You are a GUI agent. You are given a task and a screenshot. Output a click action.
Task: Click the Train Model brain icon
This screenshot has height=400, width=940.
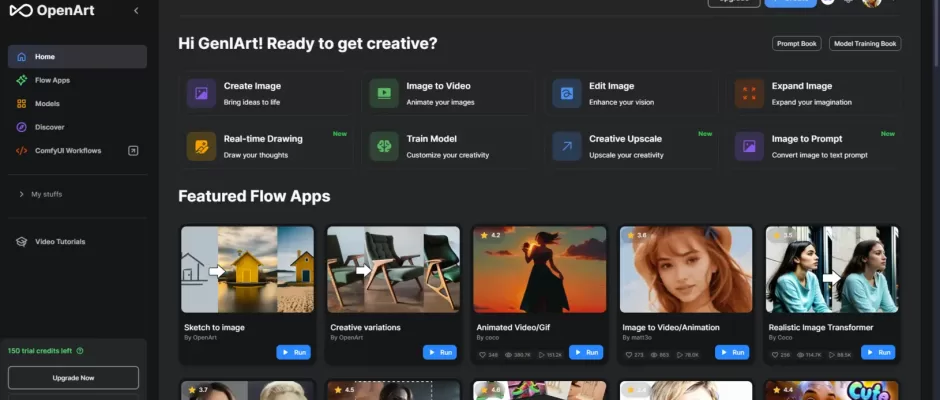(x=384, y=146)
